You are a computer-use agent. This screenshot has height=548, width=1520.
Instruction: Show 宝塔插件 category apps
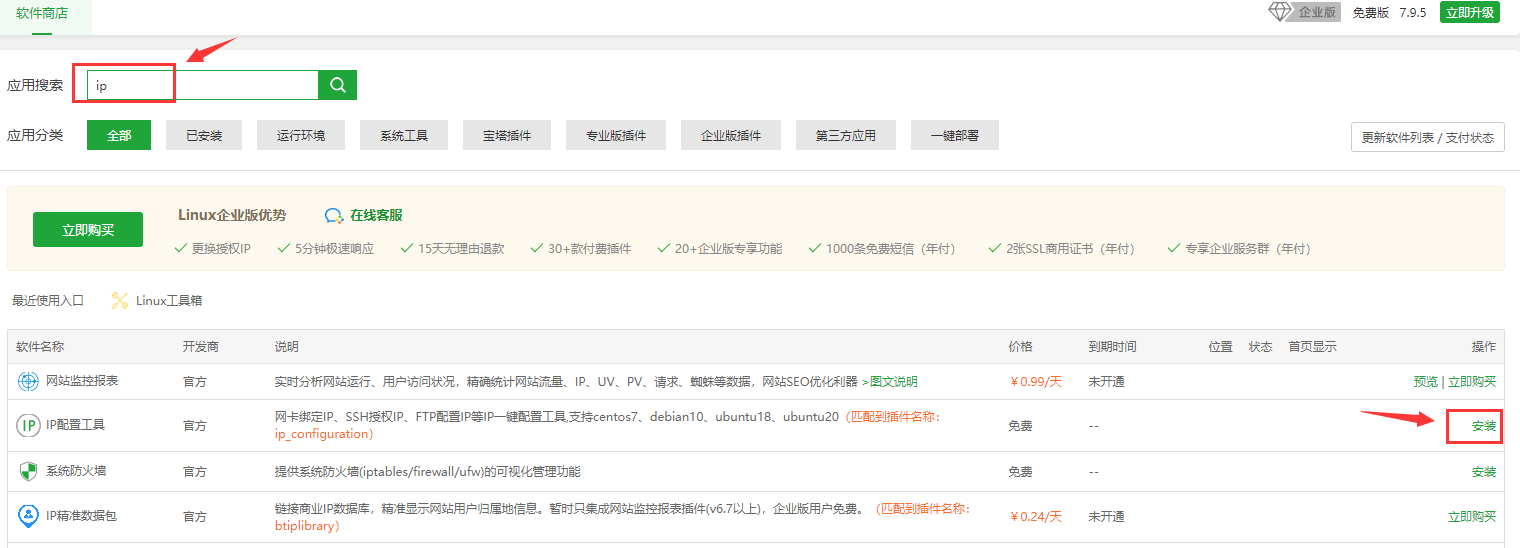click(507, 135)
